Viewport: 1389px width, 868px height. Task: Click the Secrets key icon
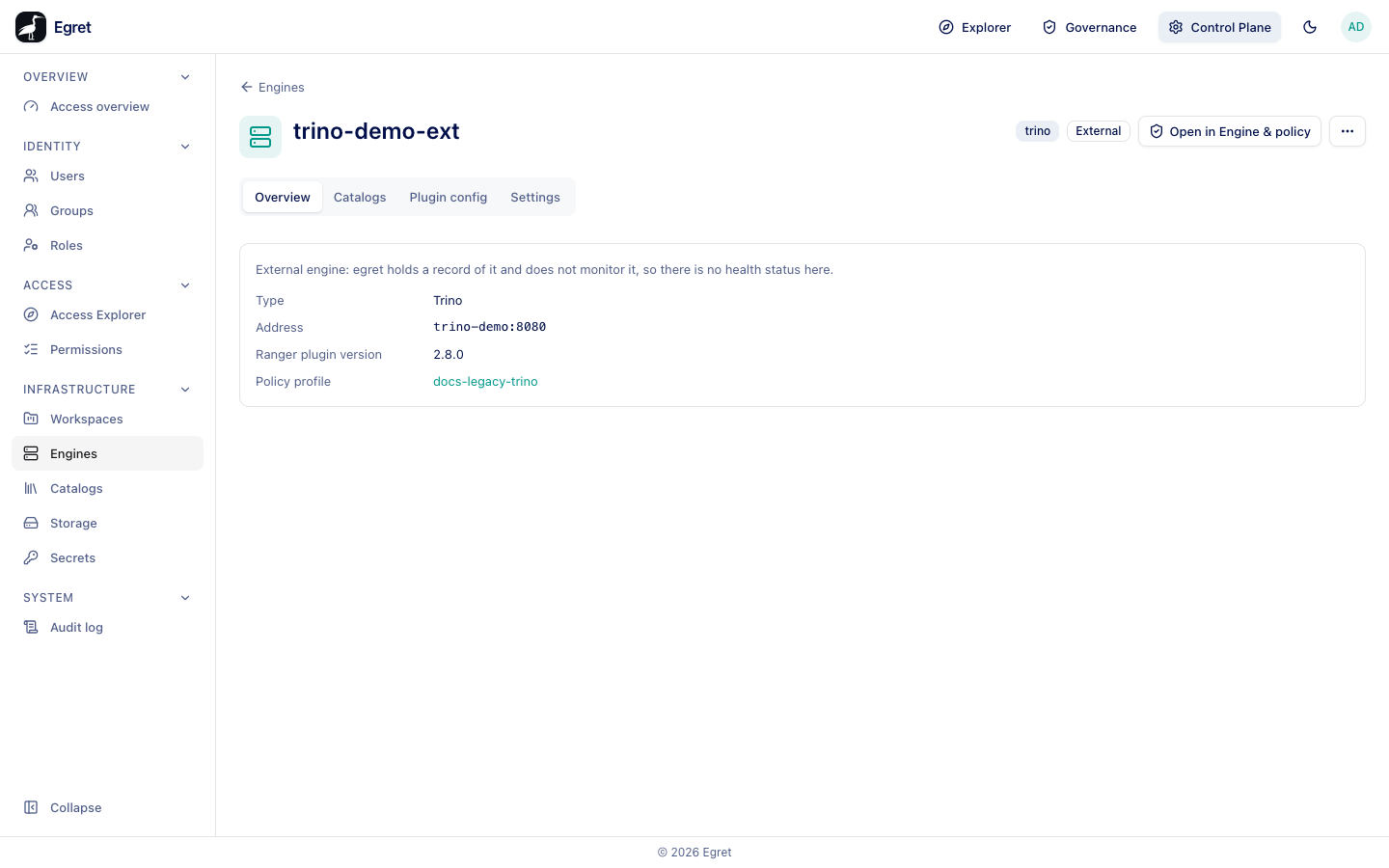coord(31,558)
